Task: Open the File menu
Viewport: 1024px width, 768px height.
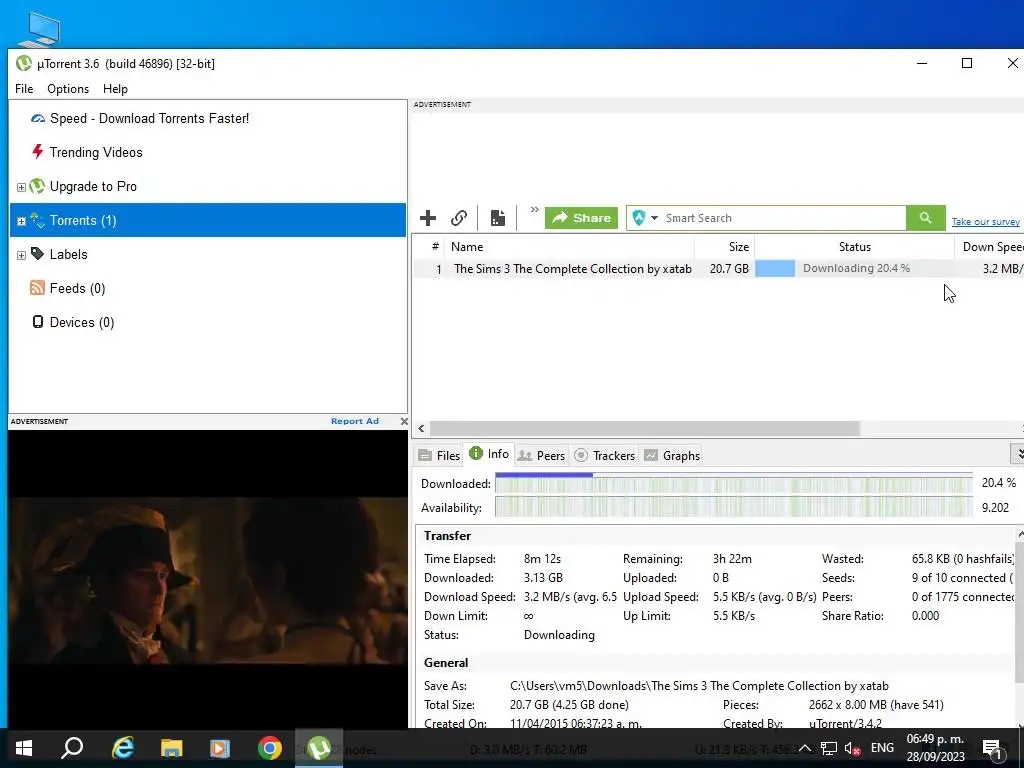Action: [x=24, y=89]
